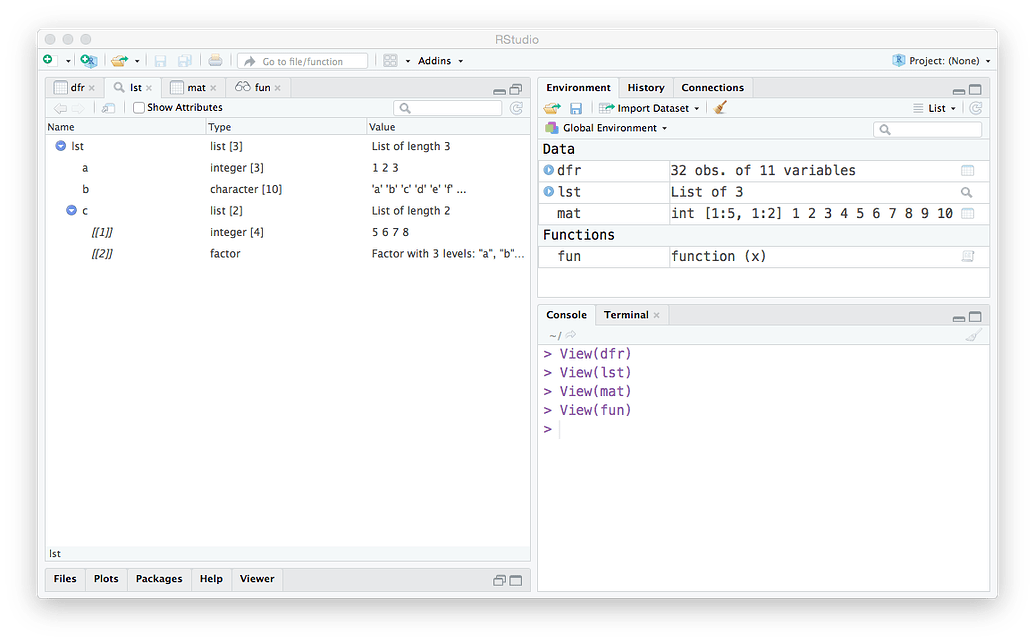Click the Open File folder icon
The image size is (1035, 643).
(x=119, y=61)
